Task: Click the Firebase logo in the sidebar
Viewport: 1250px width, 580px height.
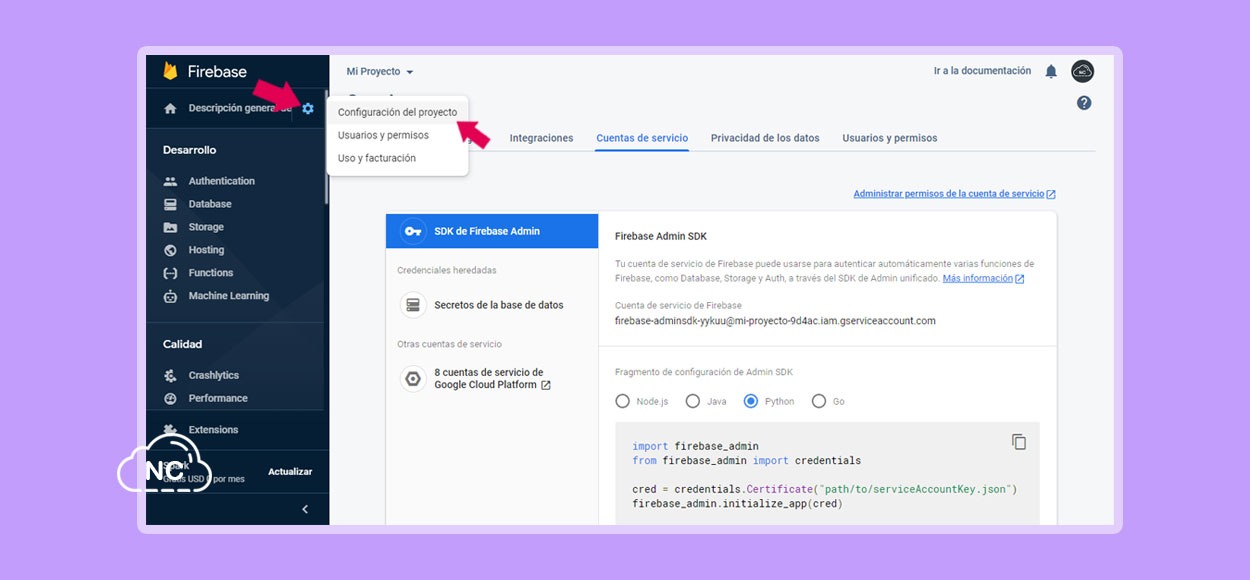Action: 171,71
